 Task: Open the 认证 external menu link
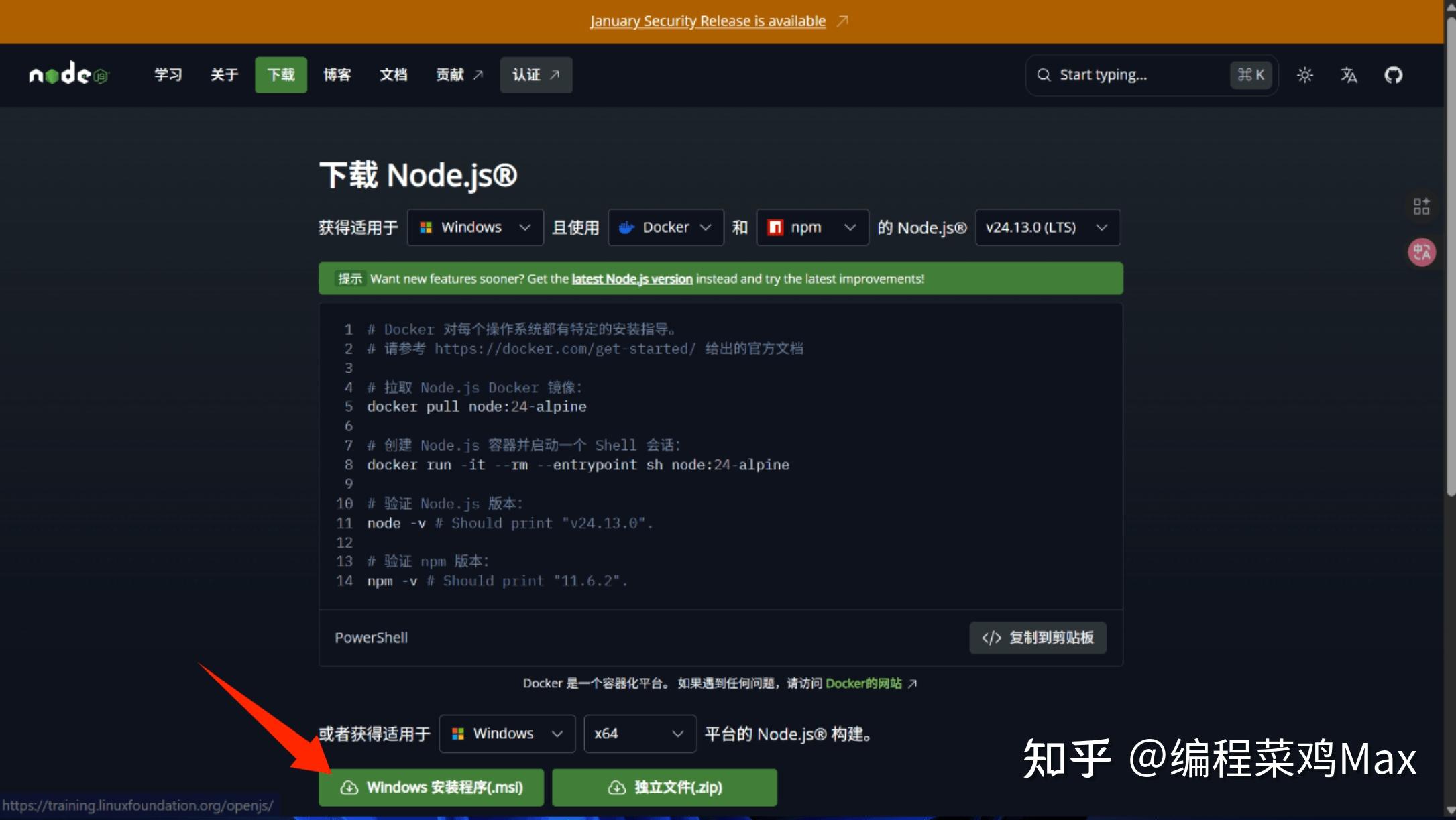[536, 74]
